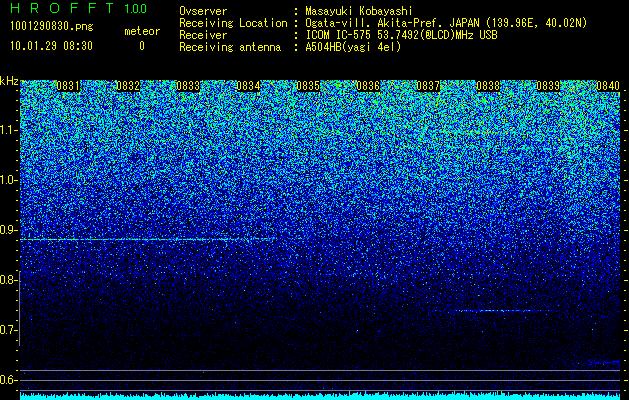Click the 0831 time marker
This screenshot has width=629, height=400.
68,86
